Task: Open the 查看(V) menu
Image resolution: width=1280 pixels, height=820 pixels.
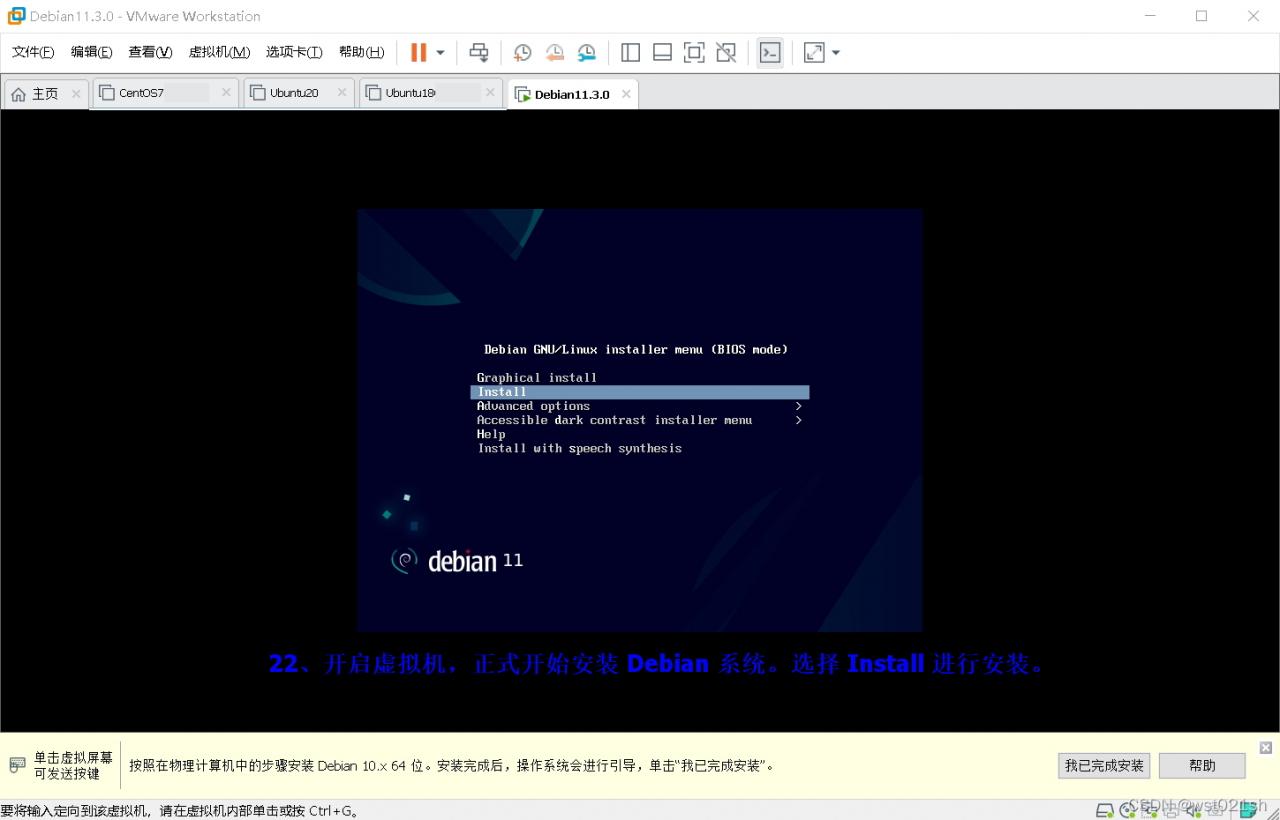Action: click(150, 52)
